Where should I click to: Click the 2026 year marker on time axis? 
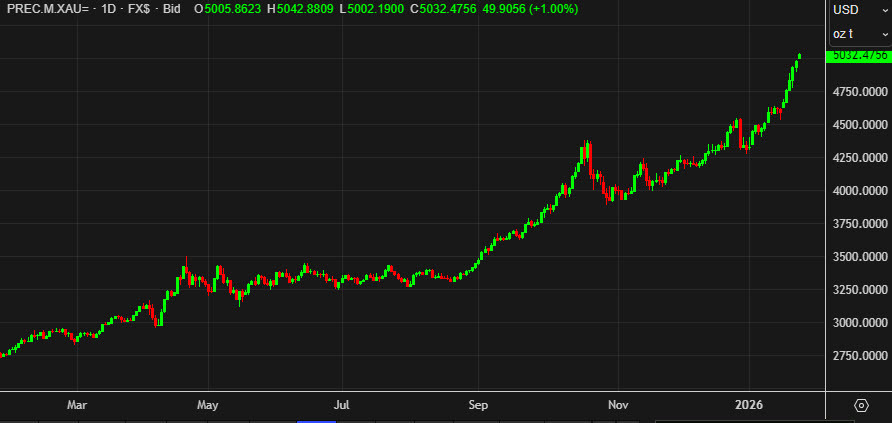pos(749,405)
